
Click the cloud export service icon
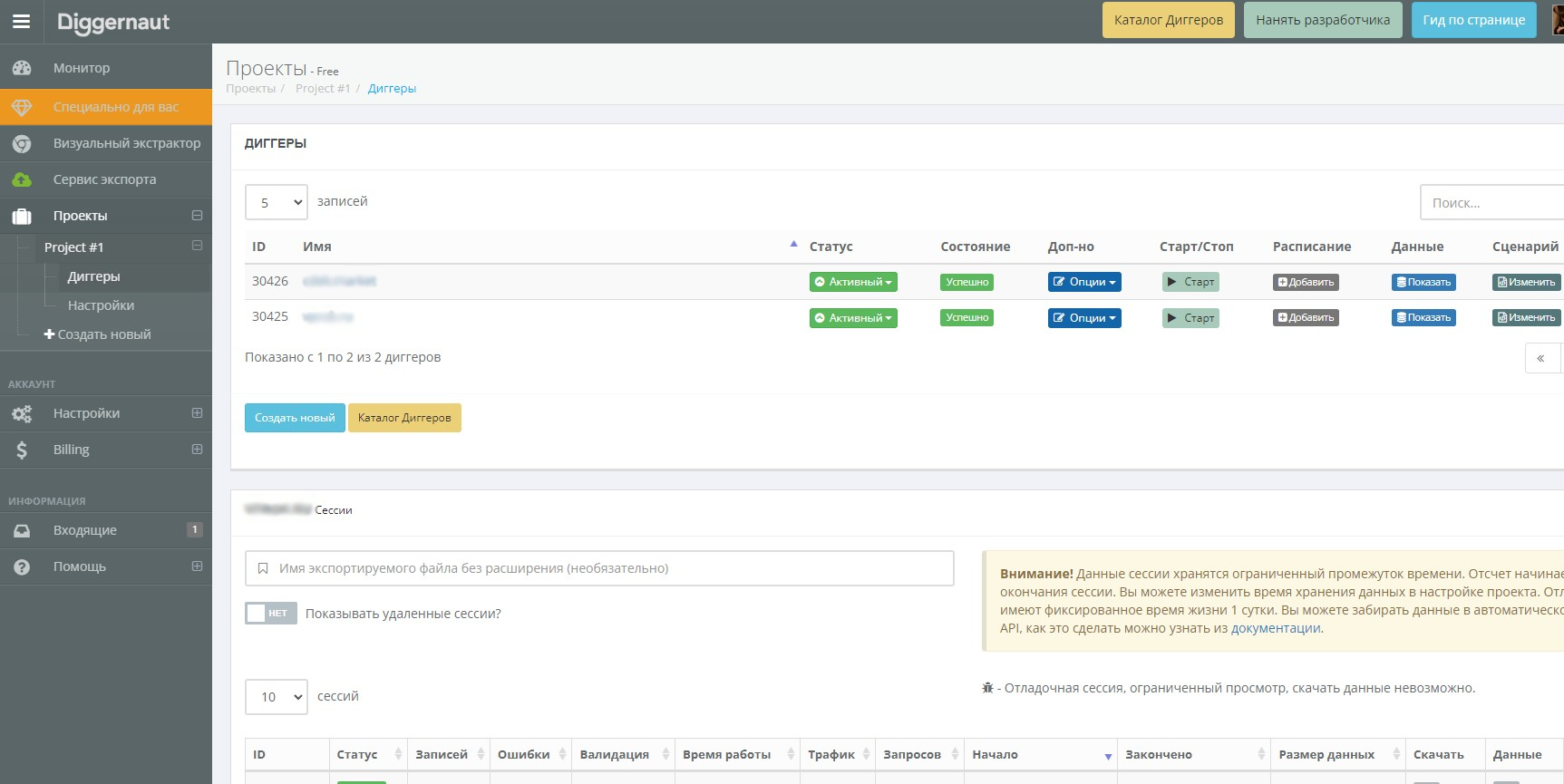(22, 179)
